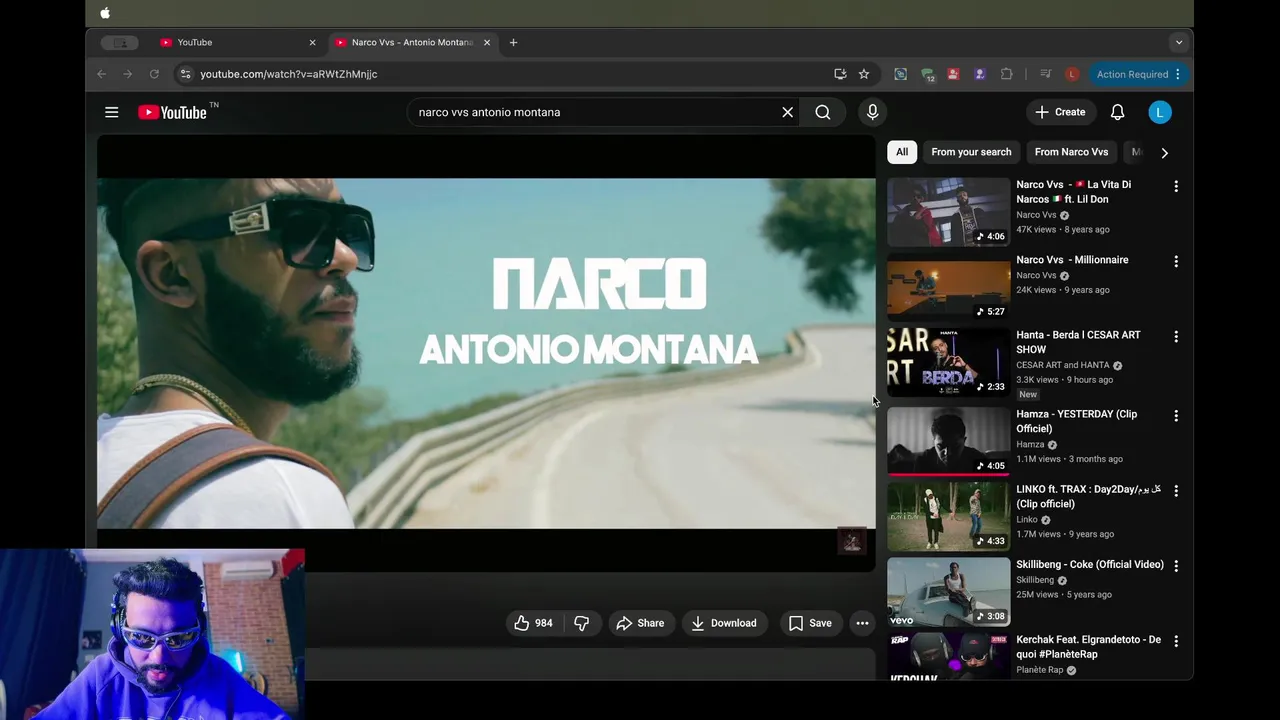Click the Download button
Image resolution: width=1280 pixels, height=720 pixels.
click(x=724, y=623)
